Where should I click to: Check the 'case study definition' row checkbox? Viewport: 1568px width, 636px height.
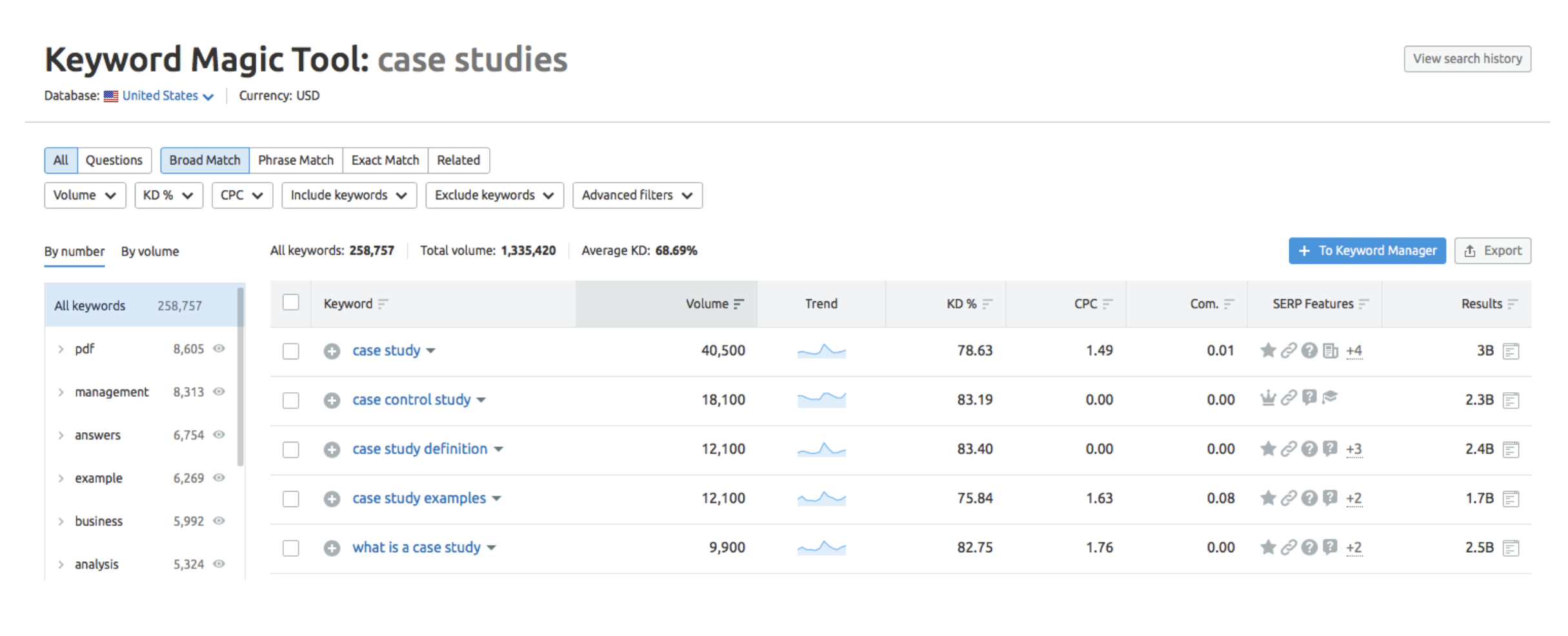291,450
